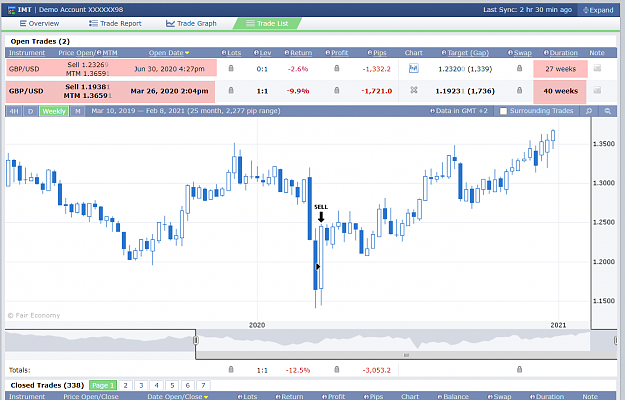
Task: Close chart with X icon in Mar 26 row
Action: point(414,90)
